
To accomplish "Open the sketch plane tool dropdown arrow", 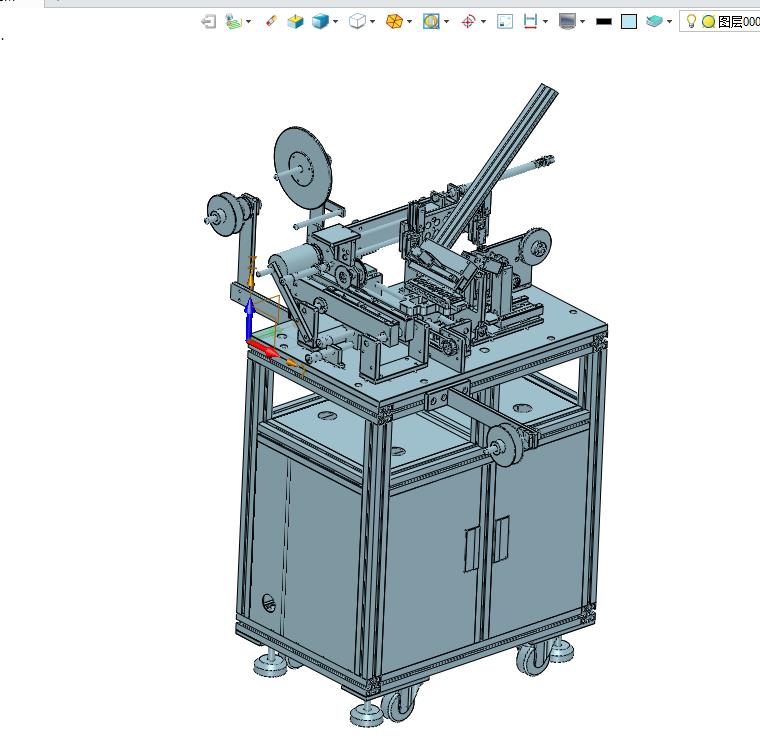I will coord(249,22).
